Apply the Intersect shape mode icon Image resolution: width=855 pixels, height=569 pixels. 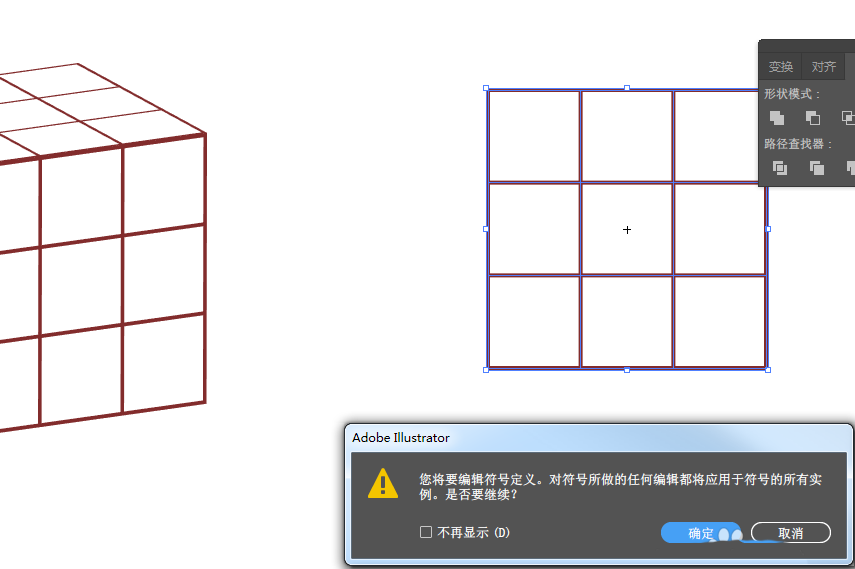coord(848,118)
